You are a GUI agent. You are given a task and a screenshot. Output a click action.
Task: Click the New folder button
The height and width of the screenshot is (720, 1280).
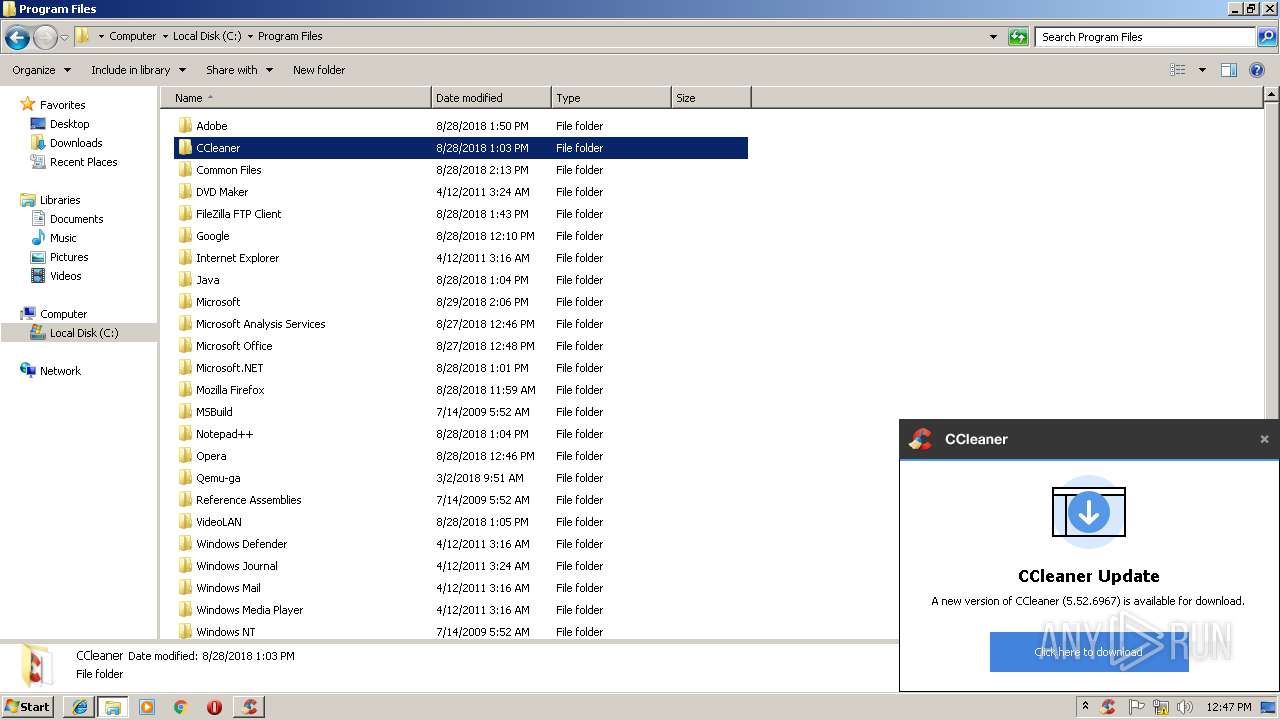319,70
